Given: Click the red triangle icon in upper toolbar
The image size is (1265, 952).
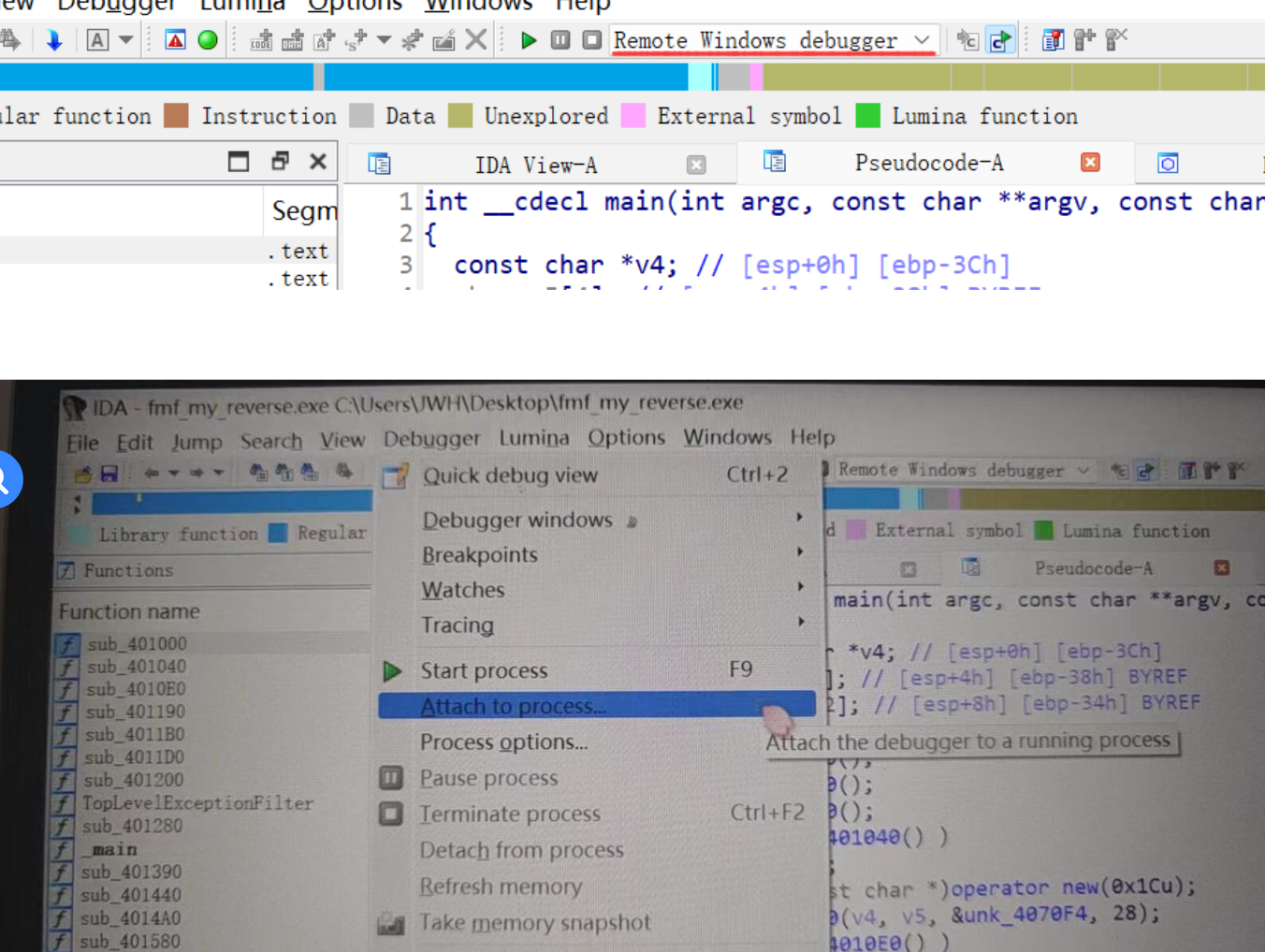Looking at the screenshot, I should click(x=175, y=40).
